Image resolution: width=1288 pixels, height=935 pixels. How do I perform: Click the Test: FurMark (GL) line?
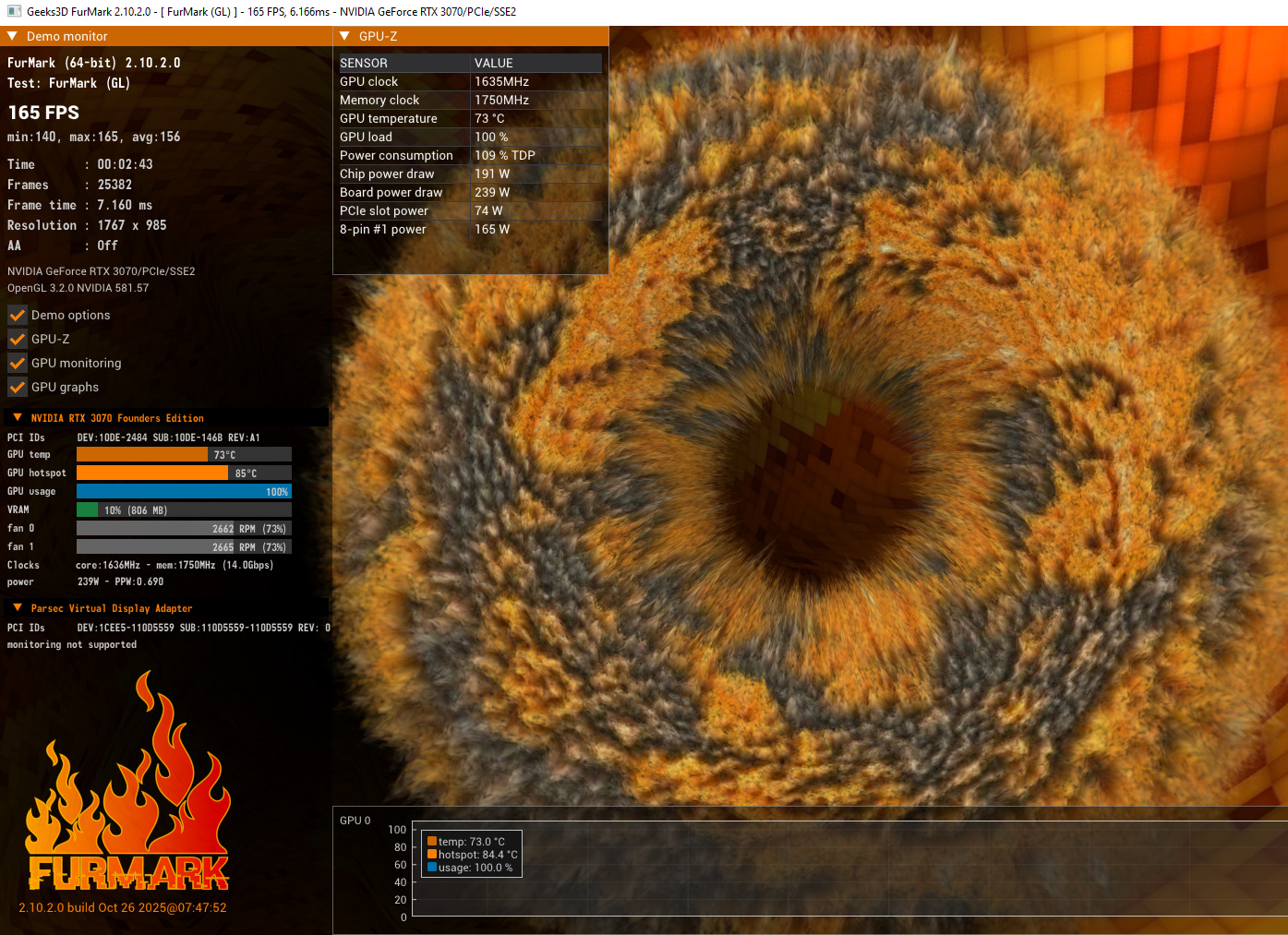click(x=69, y=83)
